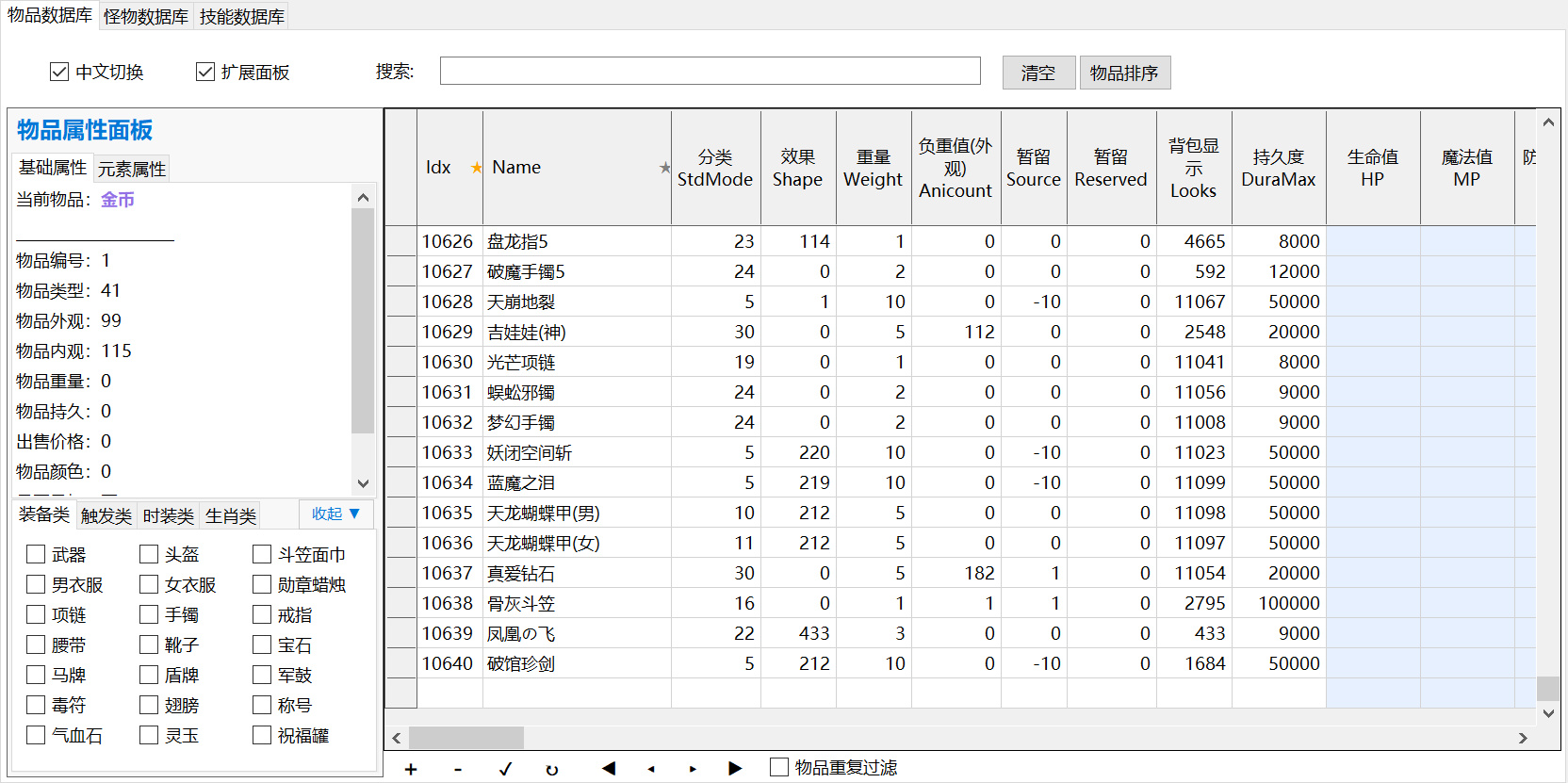Select row 盘龙指5

point(960,241)
